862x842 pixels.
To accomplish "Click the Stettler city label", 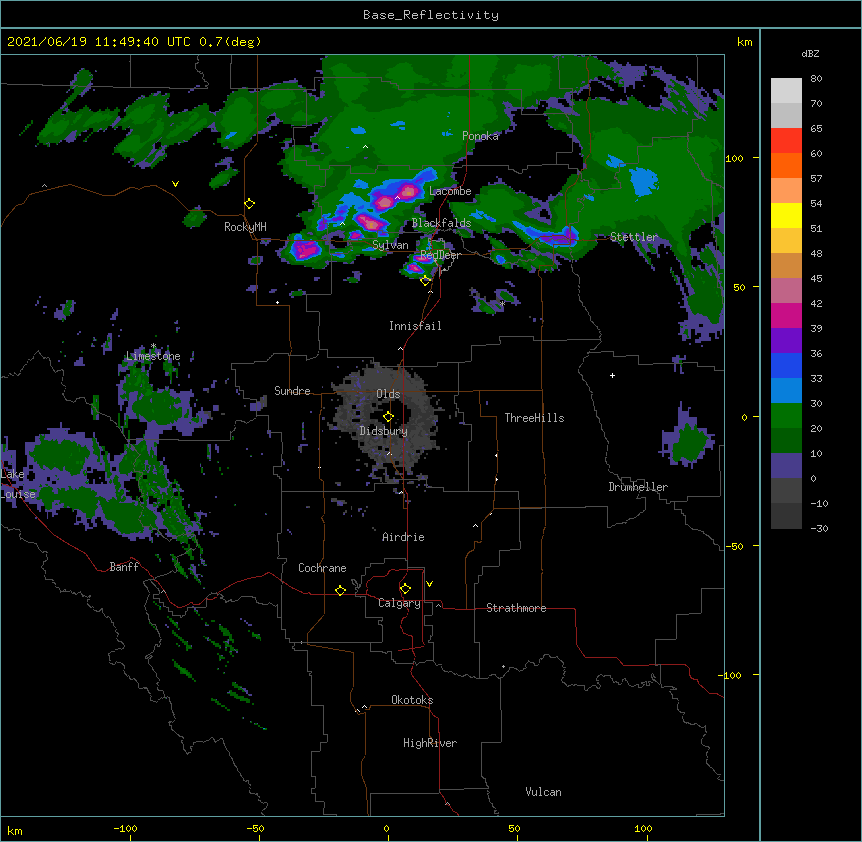I will 634,237.
